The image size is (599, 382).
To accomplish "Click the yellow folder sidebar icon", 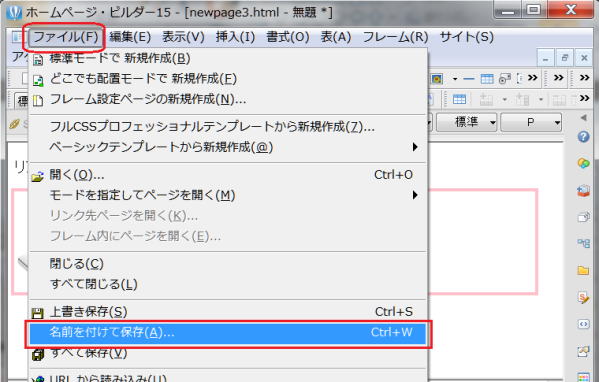I will (583, 270).
